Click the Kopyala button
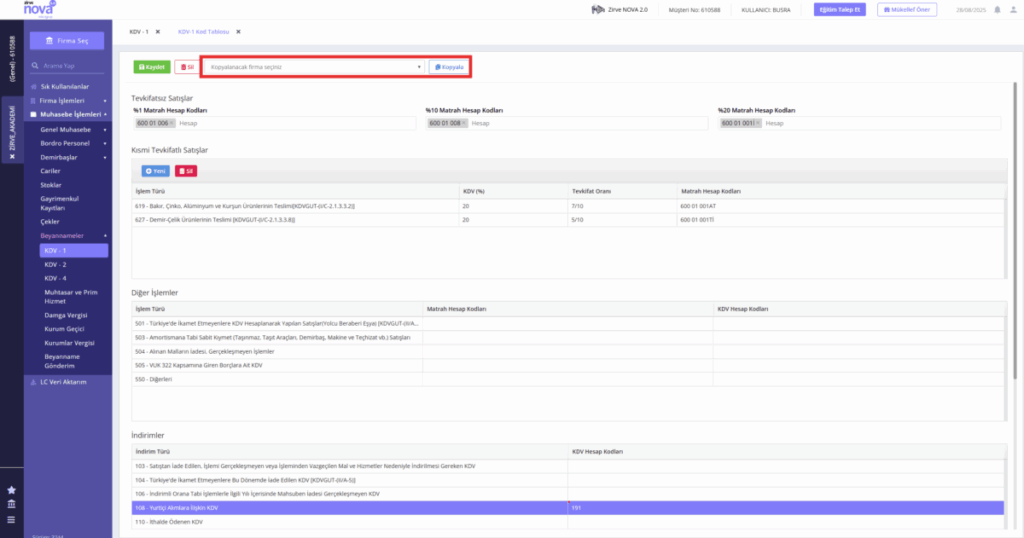 [449, 67]
